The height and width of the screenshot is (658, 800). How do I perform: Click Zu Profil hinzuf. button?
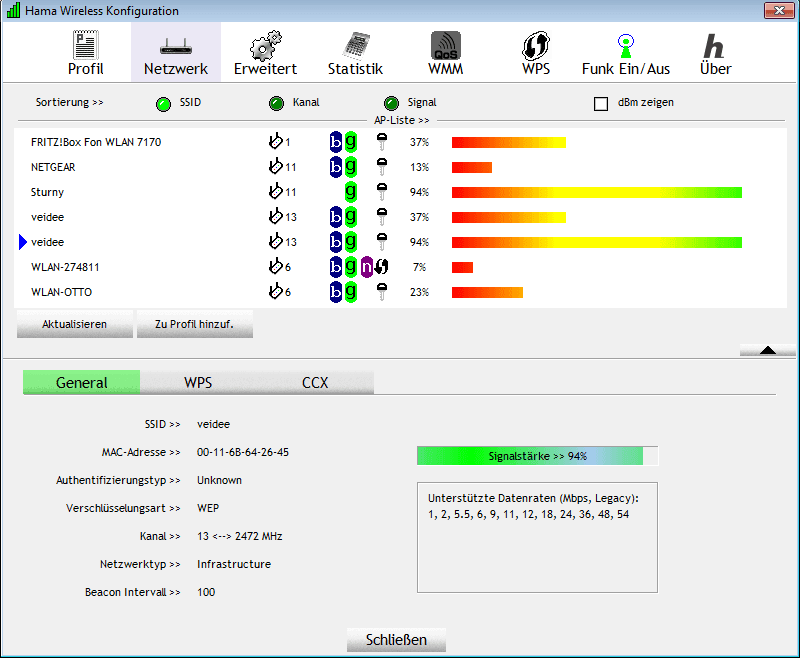click(194, 324)
